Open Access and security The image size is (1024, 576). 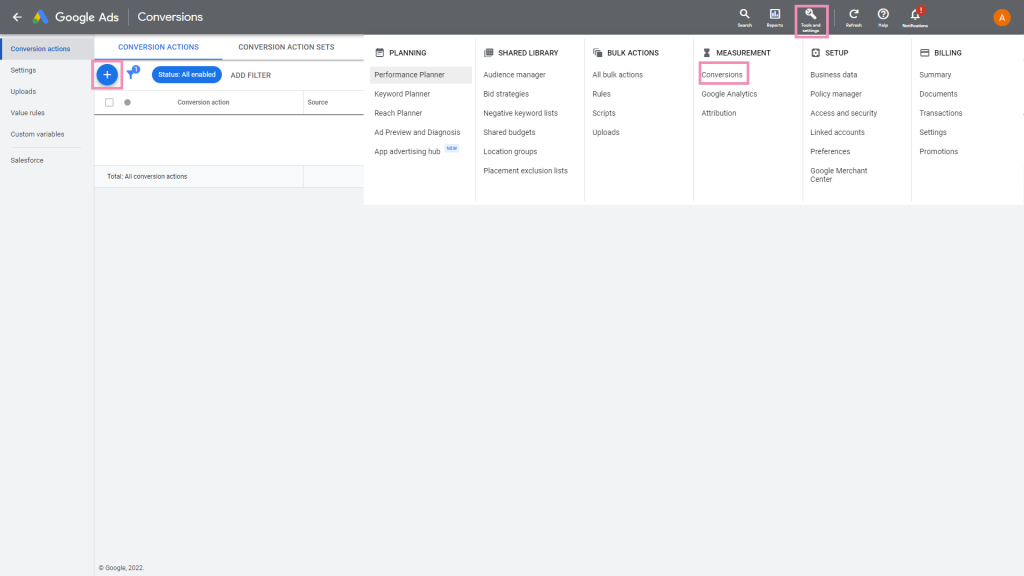[x=844, y=113]
